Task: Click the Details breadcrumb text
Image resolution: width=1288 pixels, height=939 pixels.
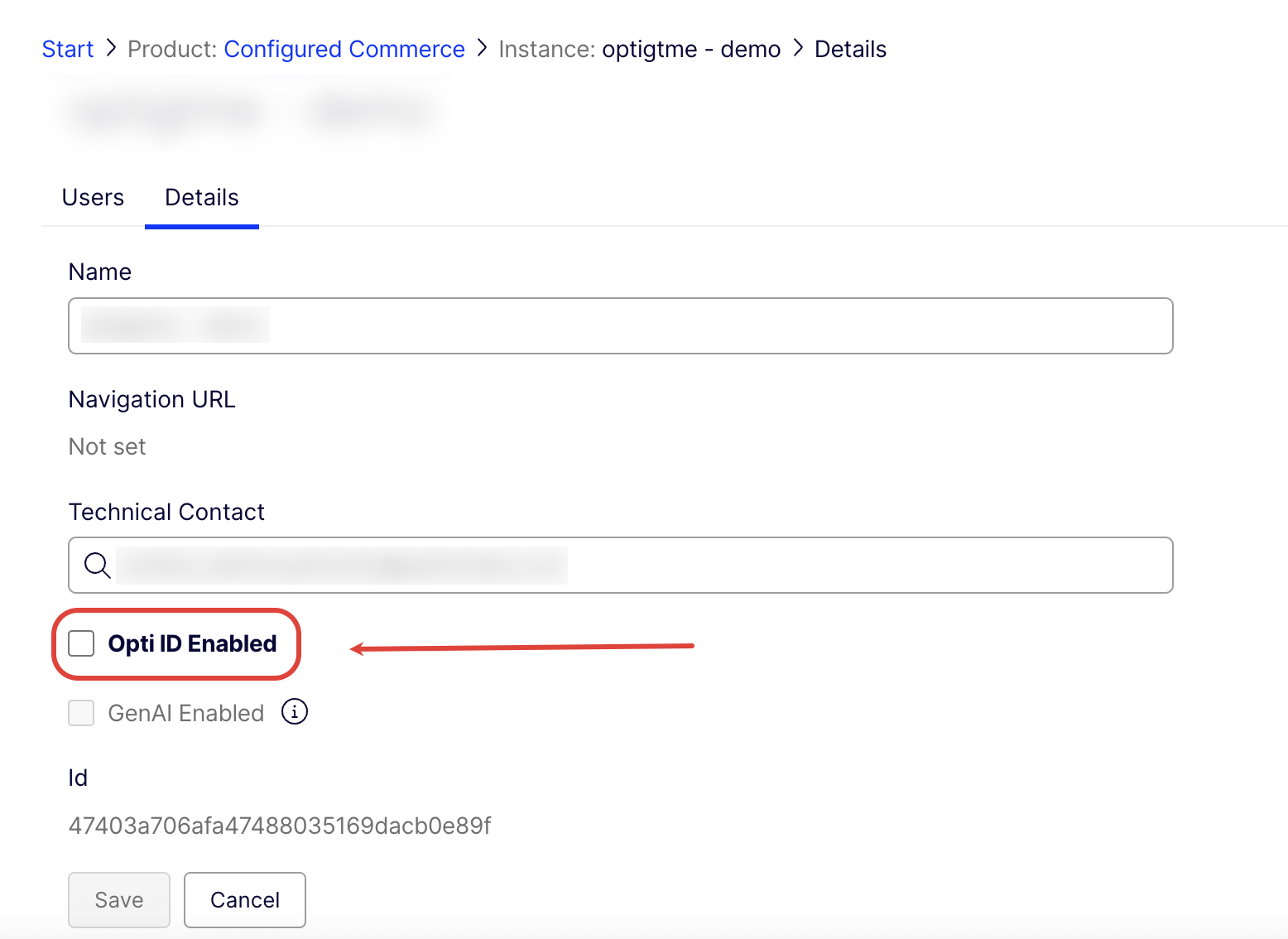Action: 850,49
